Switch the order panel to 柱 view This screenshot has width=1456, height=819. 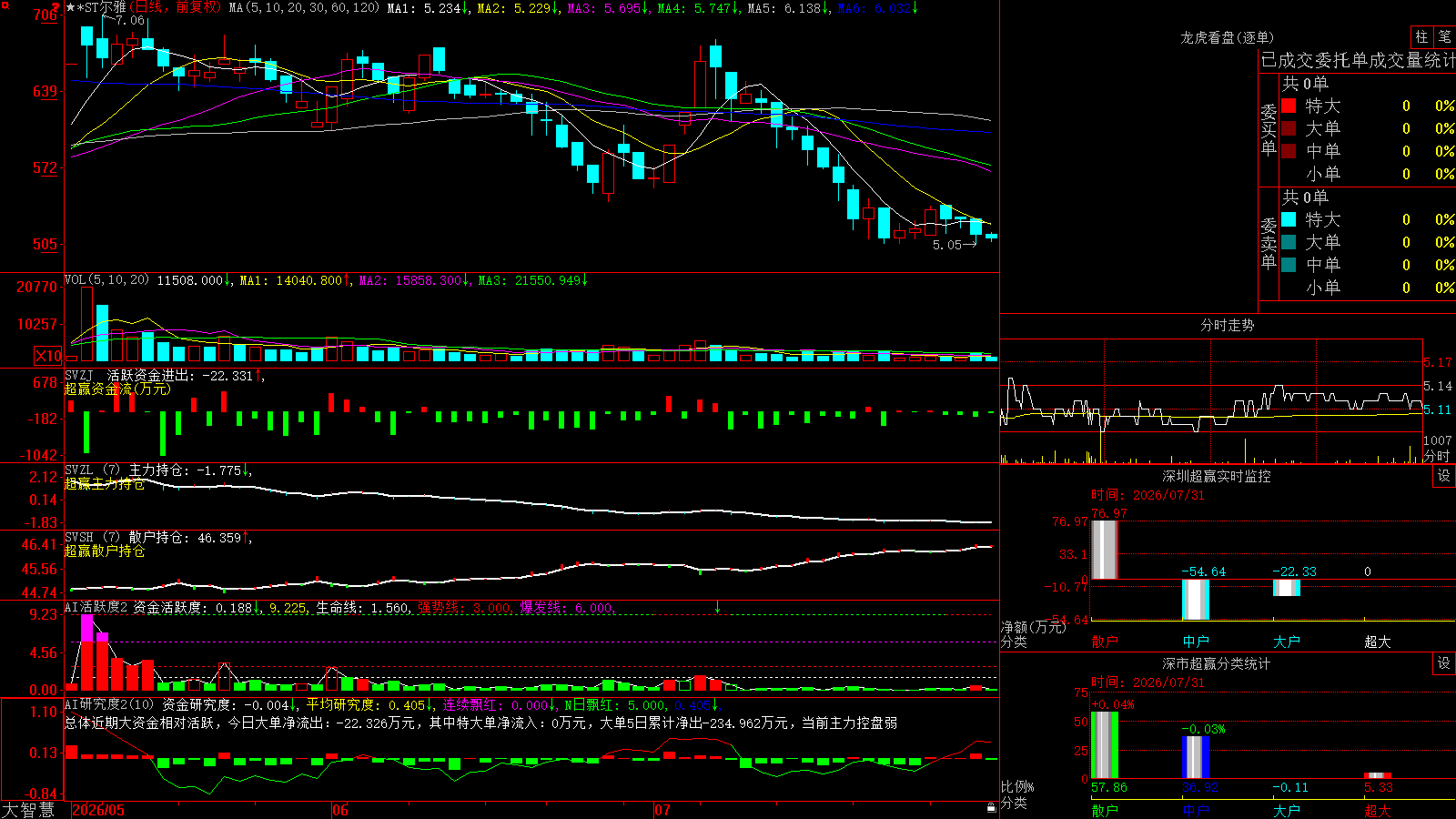click(x=1421, y=36)
